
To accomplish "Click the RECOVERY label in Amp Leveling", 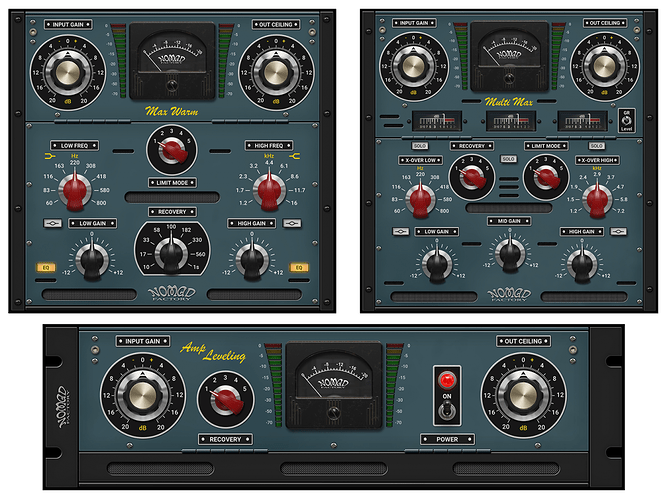I will (225, 439).
